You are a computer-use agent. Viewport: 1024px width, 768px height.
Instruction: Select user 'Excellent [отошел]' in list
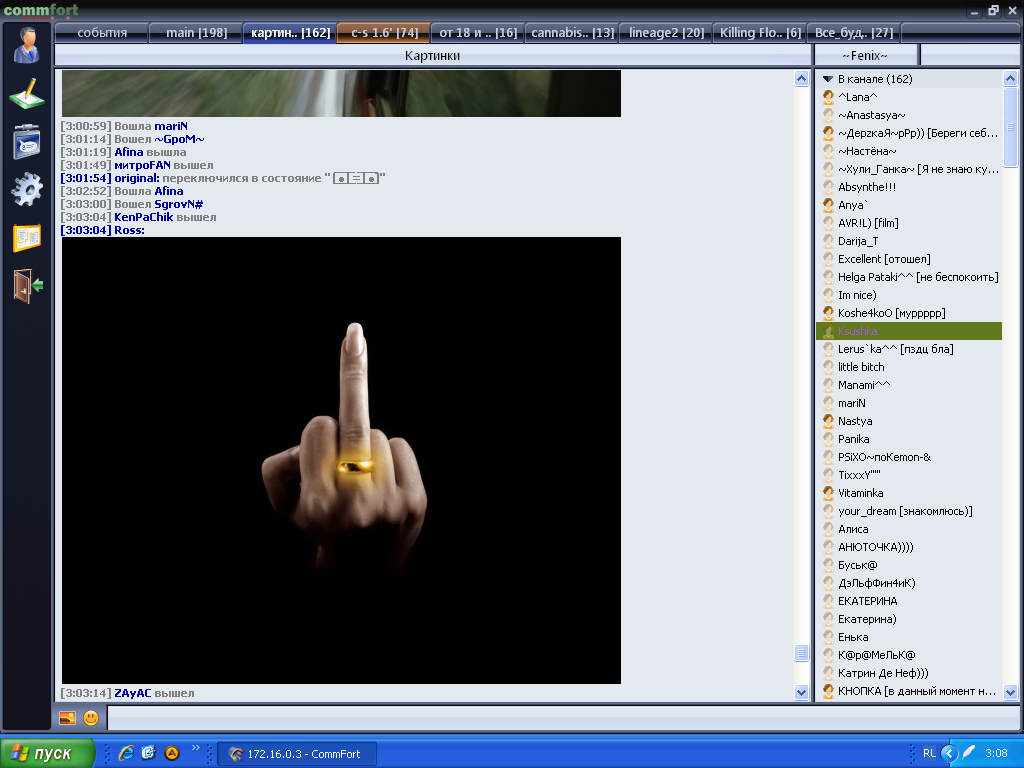(x=909, y=259)
